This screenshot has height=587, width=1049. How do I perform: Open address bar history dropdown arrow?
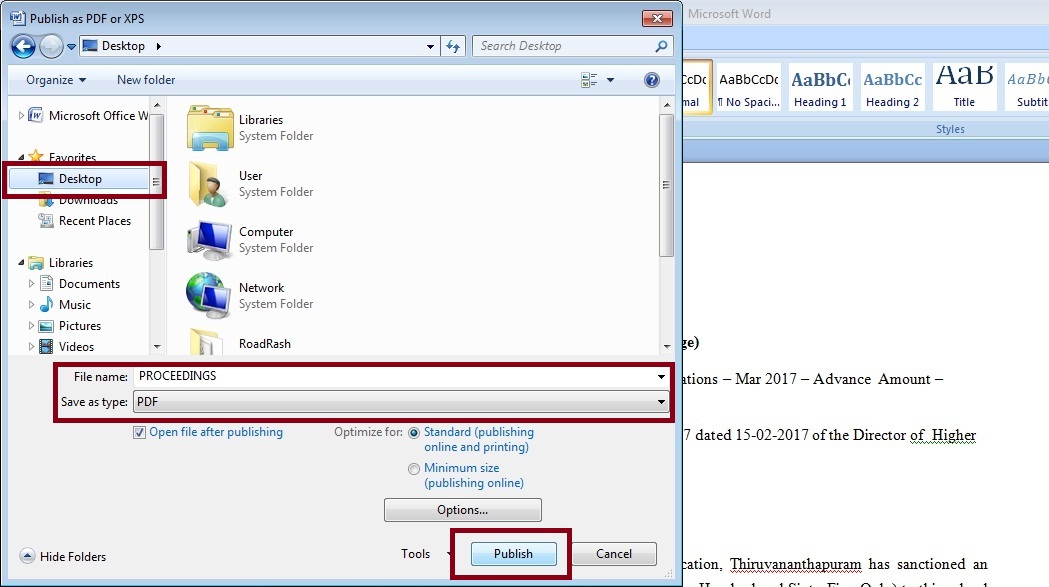click(x=430, y=47)
